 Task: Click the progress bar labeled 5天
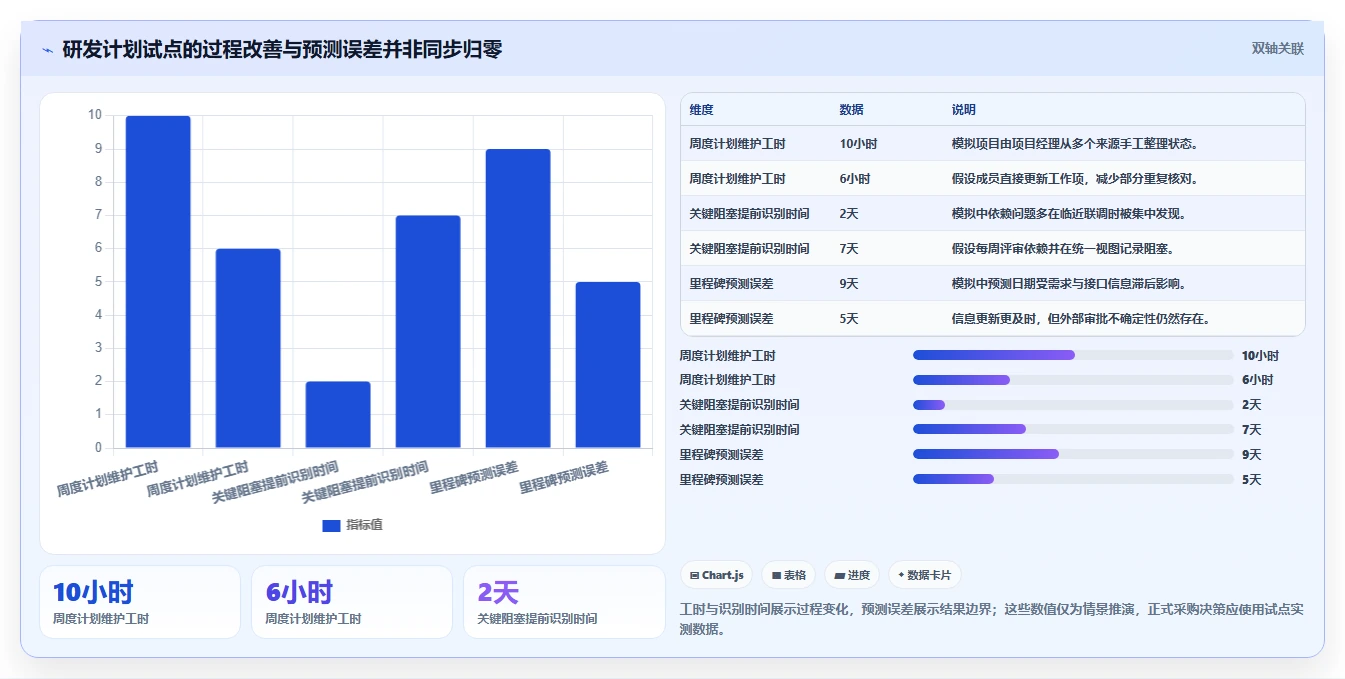(x=1073, y=479)
